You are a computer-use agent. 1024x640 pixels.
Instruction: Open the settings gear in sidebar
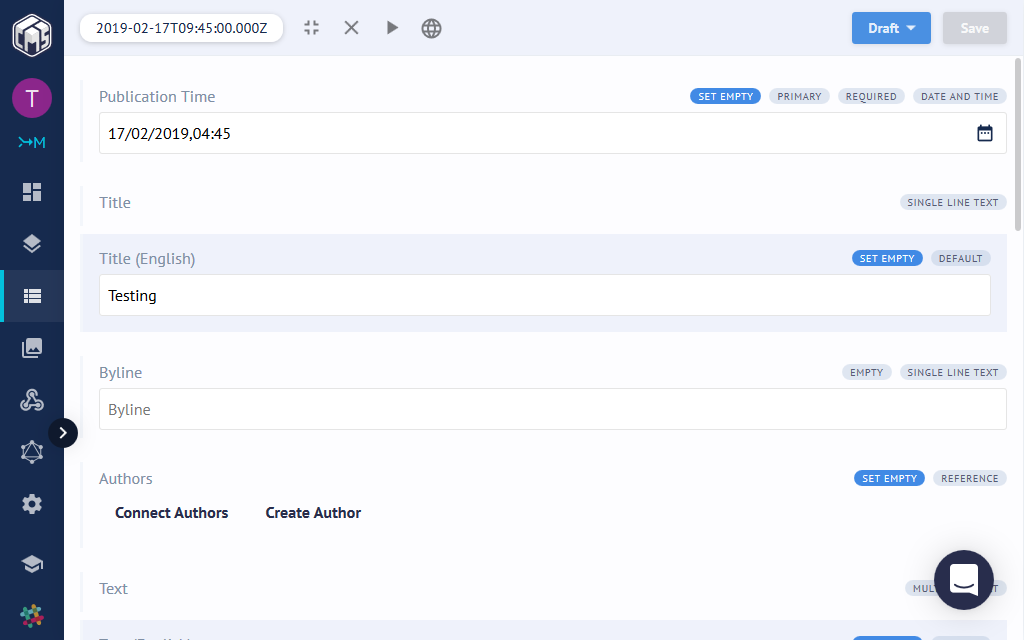pyautogui.click(x=32, y=504)
